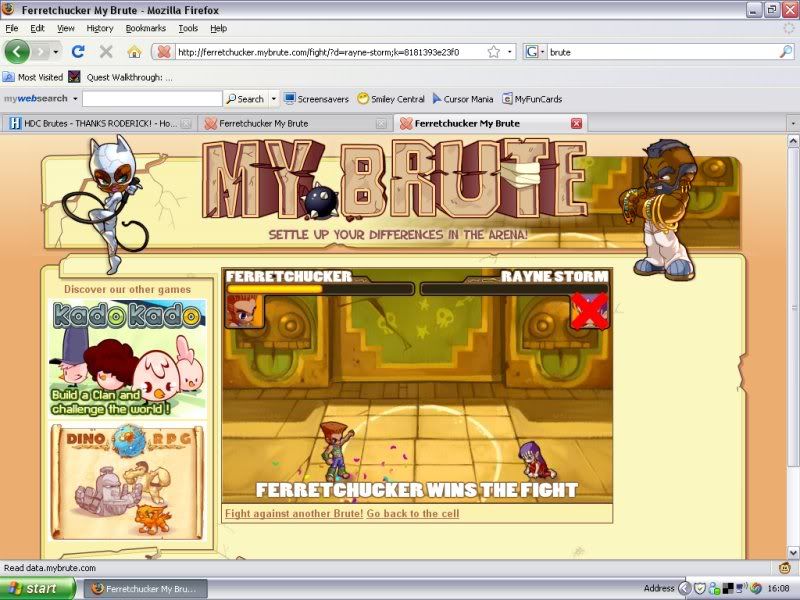Expand the mywebsearch dropdown arrow
The height and width of the screenshot is (600, 800).
(x=75, y=98)
